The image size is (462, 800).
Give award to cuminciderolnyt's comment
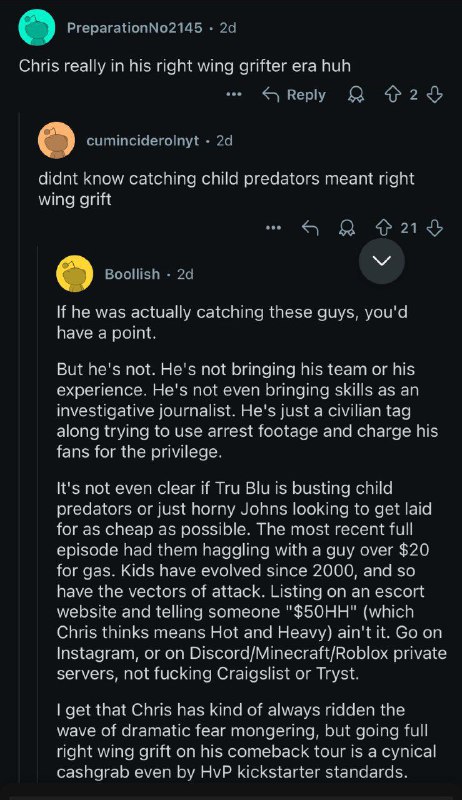pos(347,228)
